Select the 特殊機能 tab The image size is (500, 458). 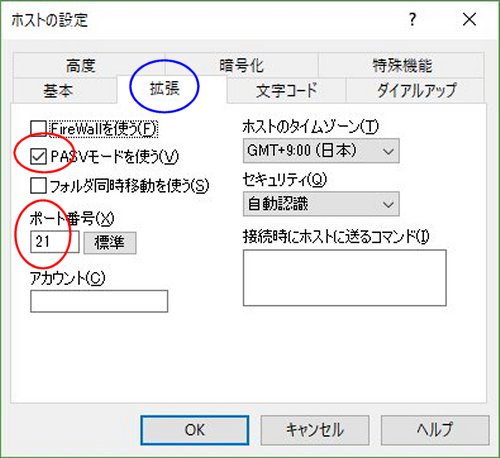point(401,65)
